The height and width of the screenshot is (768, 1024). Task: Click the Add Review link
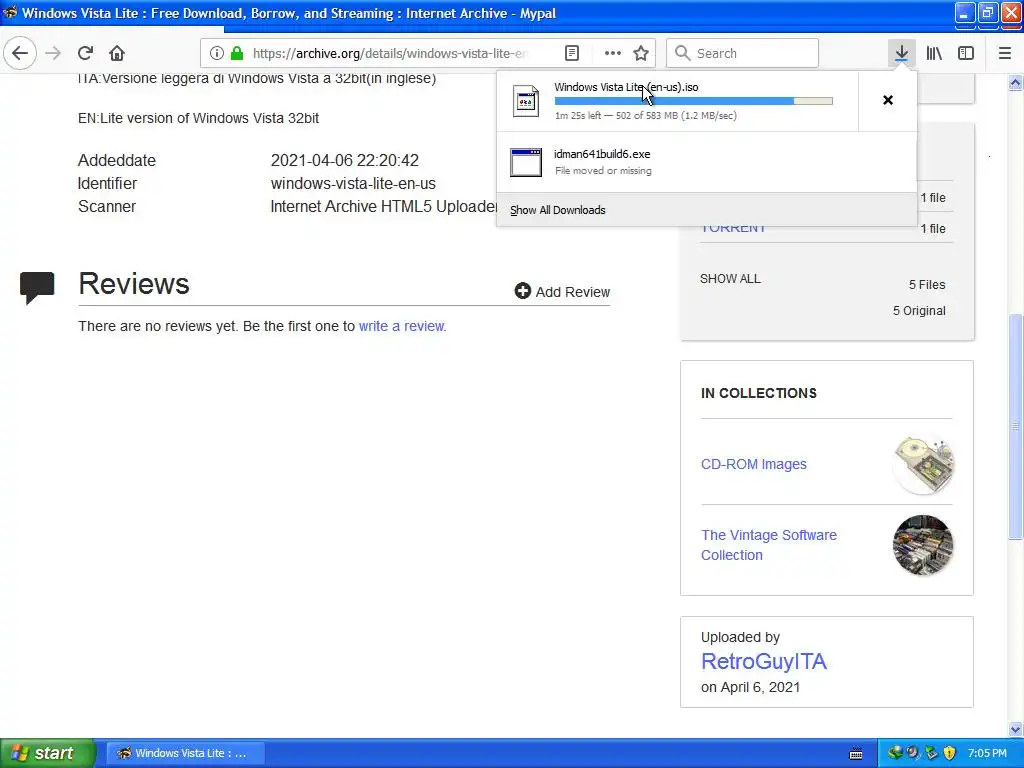point(562,292)
